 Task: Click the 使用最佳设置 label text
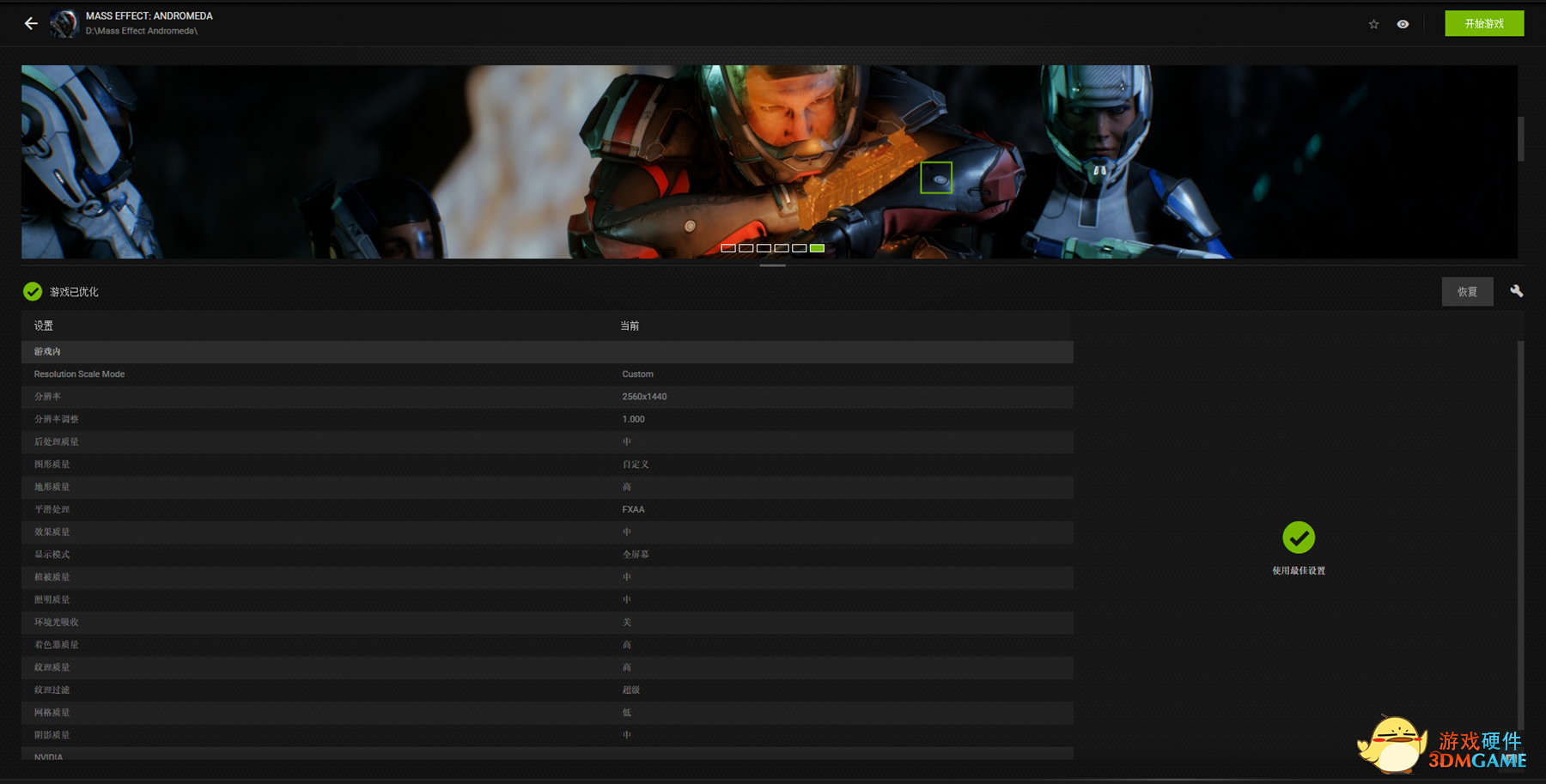(1299, 570)
